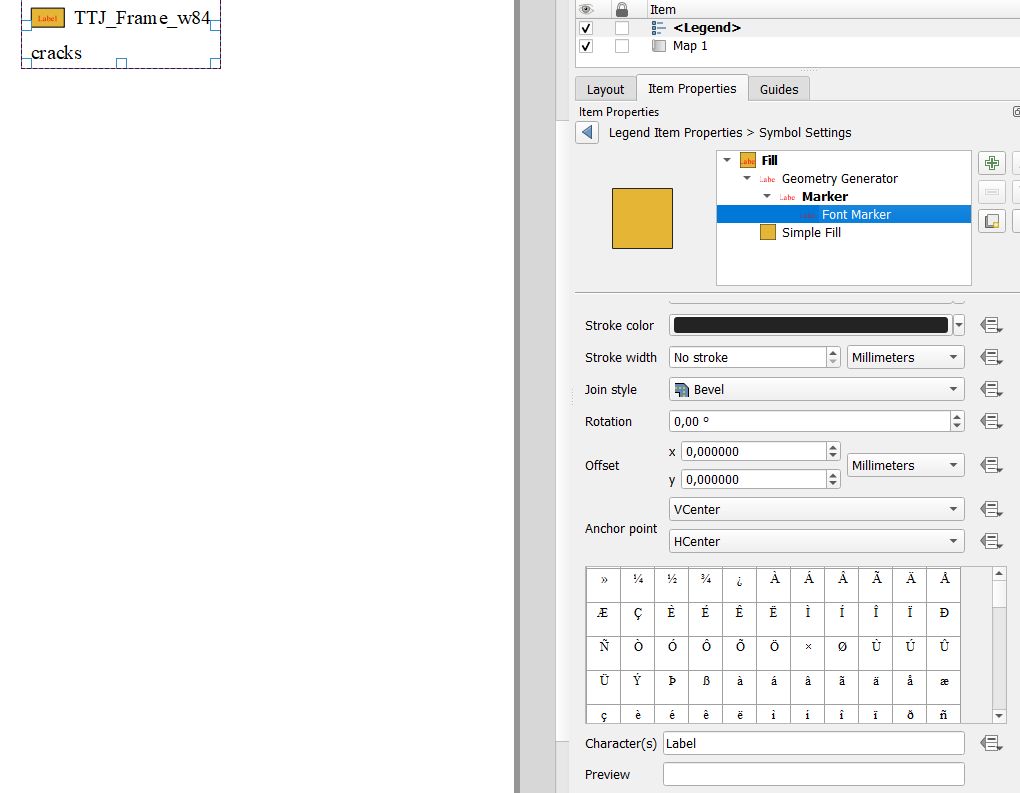
Task: Toggle lock checkbox for <Legend>
Action: click(x=622, y=28)
